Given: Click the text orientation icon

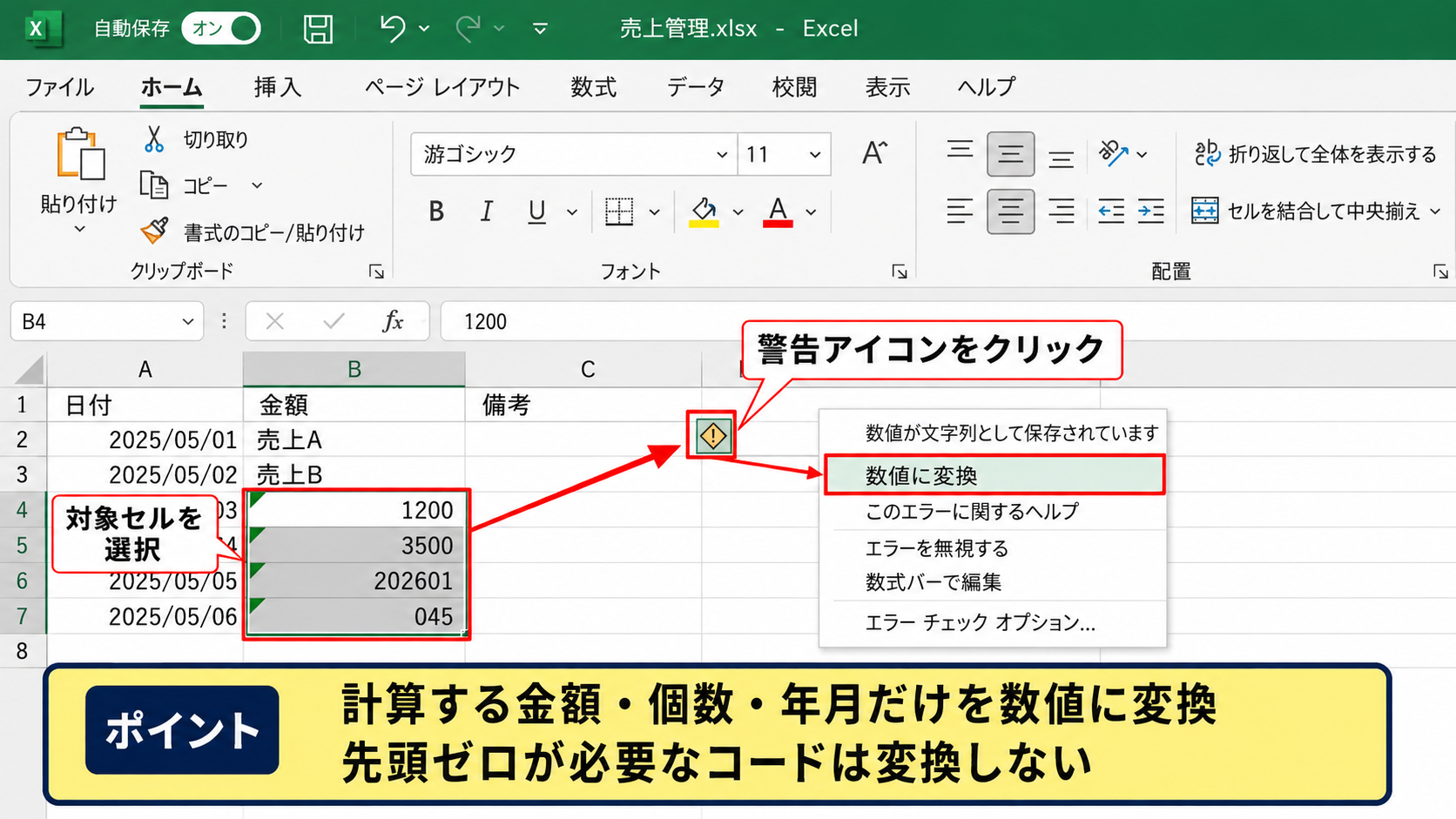Looking at the screenshot, I should coord(1113,154).
